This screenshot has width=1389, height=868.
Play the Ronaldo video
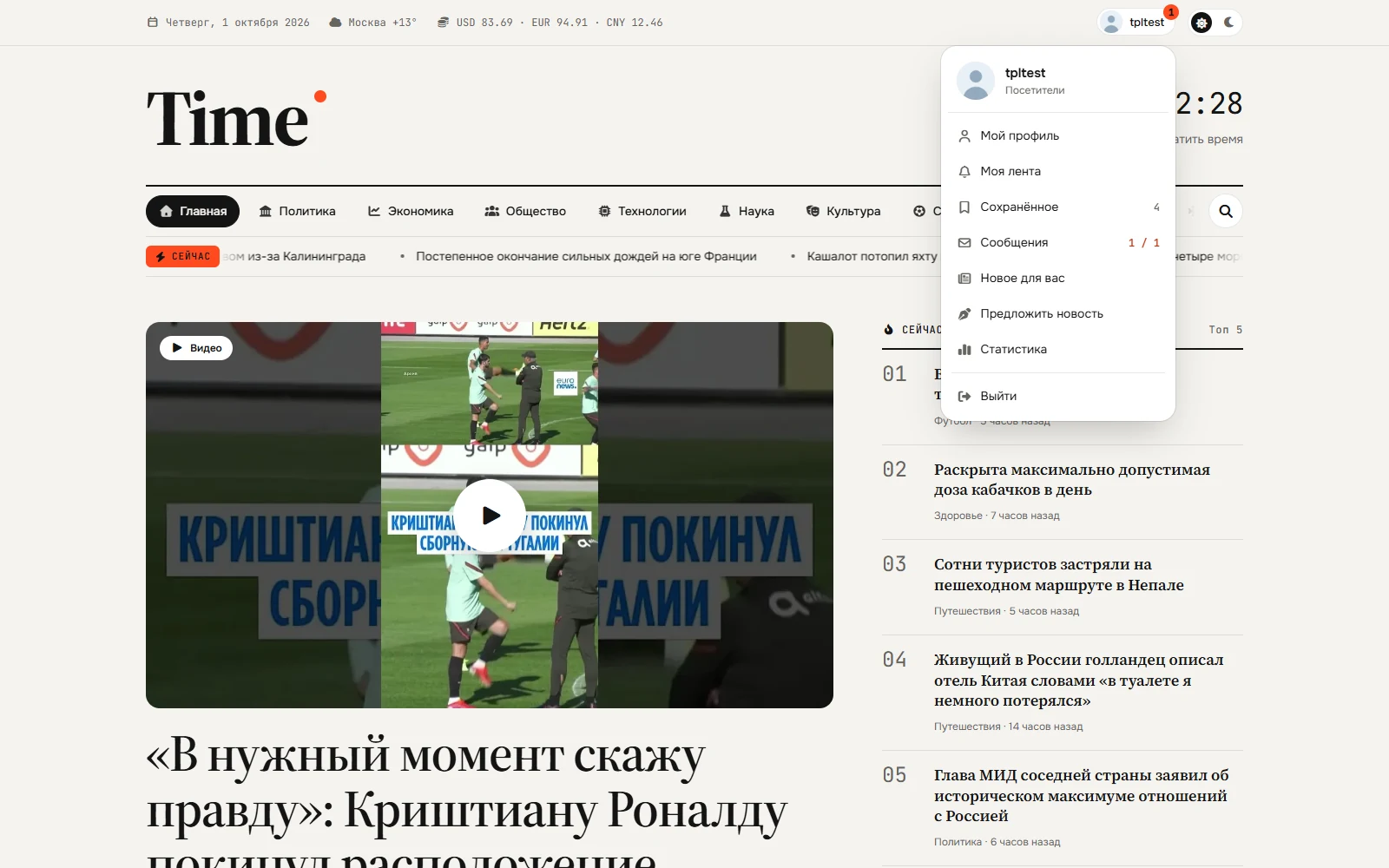click(x=490, y=515)
